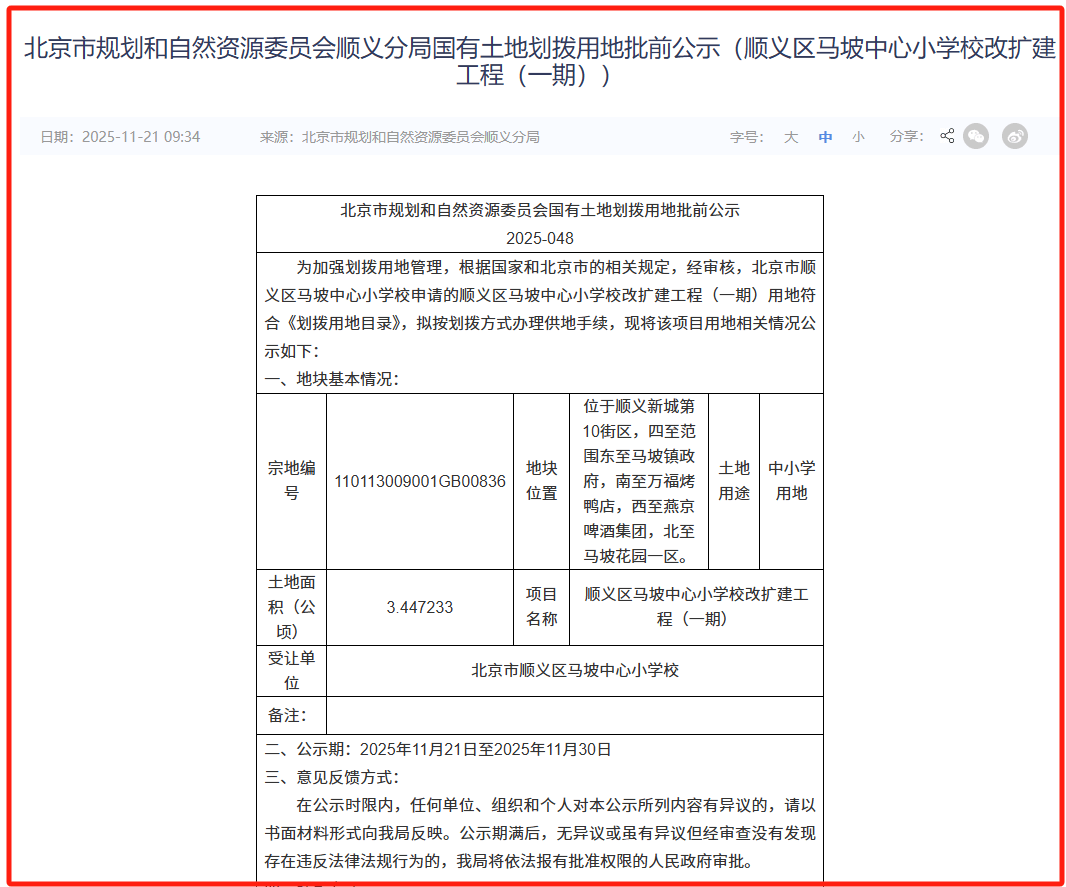Screen dimensions: 1066x887
Task: Click the notice number 2025-048
Action: [x=539, y=238]
